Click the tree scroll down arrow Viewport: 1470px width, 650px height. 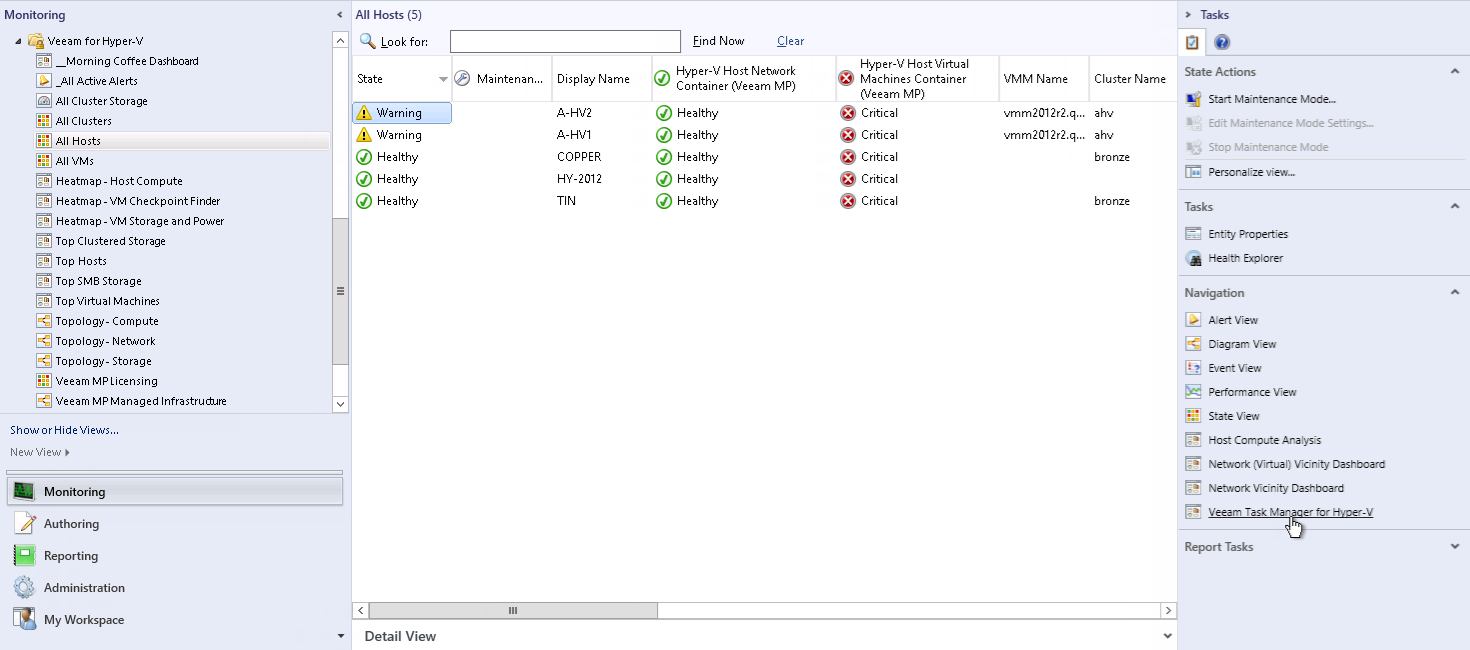[x=340, y=404]
